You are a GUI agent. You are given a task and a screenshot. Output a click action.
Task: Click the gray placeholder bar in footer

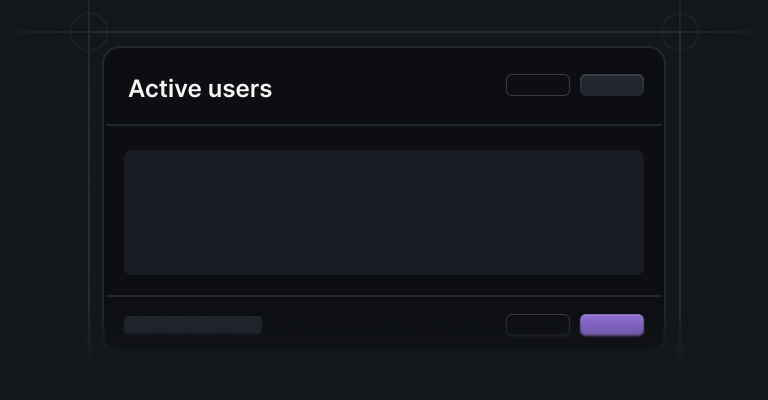(193, 325)
